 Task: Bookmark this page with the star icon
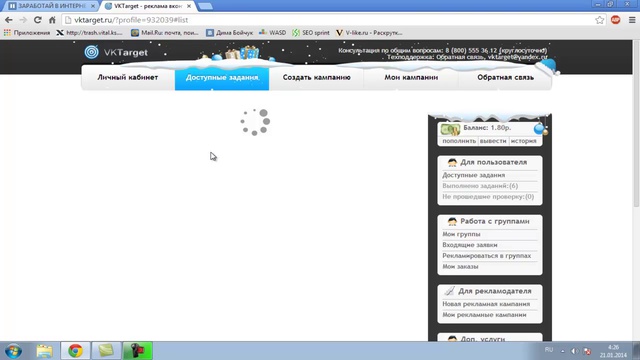point(599,20)
